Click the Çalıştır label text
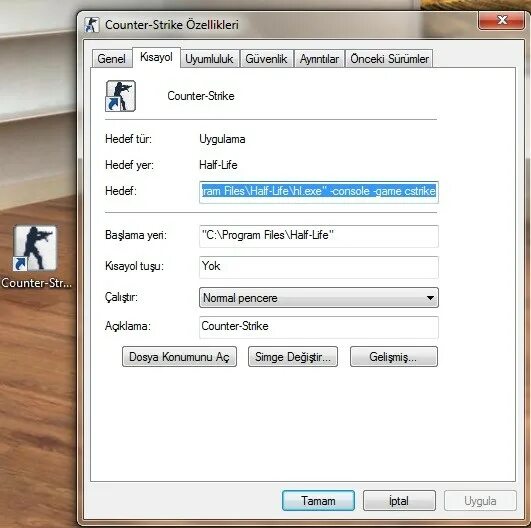The height and width of the screenshot is (528, 531). click(121, 297)
